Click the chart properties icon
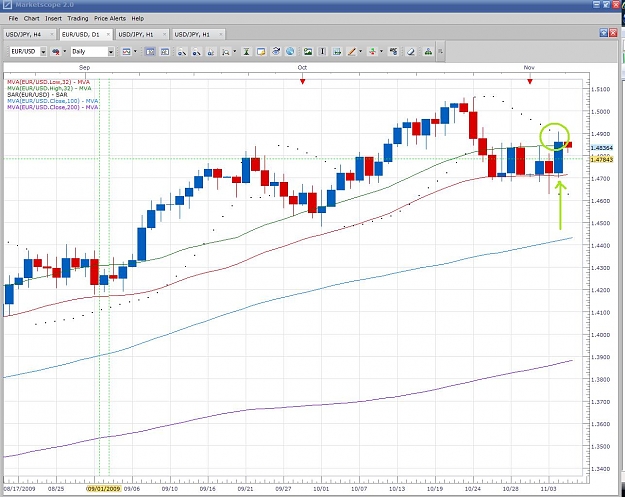625x497 pixels. (x=393, y=51)
